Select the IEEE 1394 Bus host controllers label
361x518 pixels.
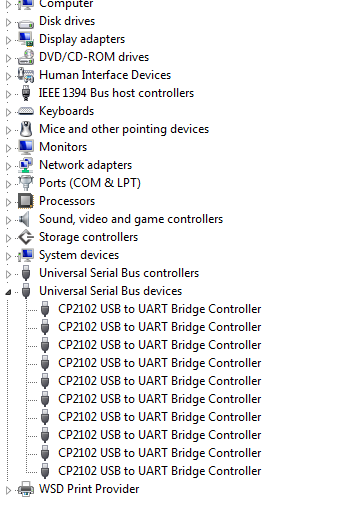(116, 93)
